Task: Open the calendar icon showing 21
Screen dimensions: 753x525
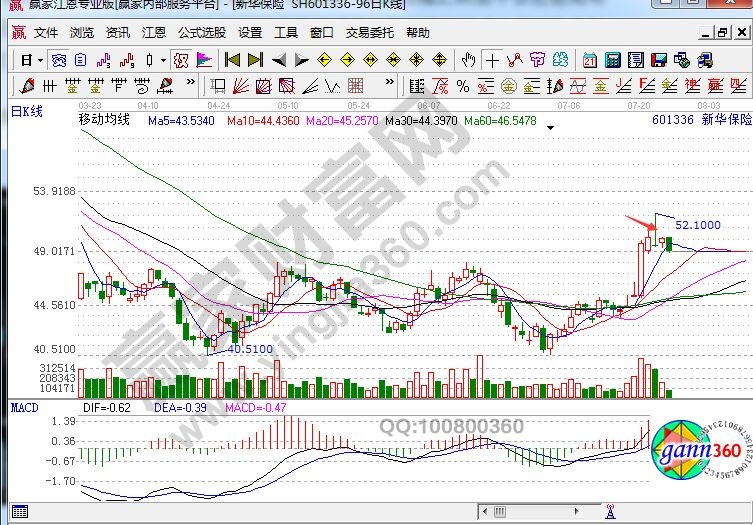Action: pos(590,61)
